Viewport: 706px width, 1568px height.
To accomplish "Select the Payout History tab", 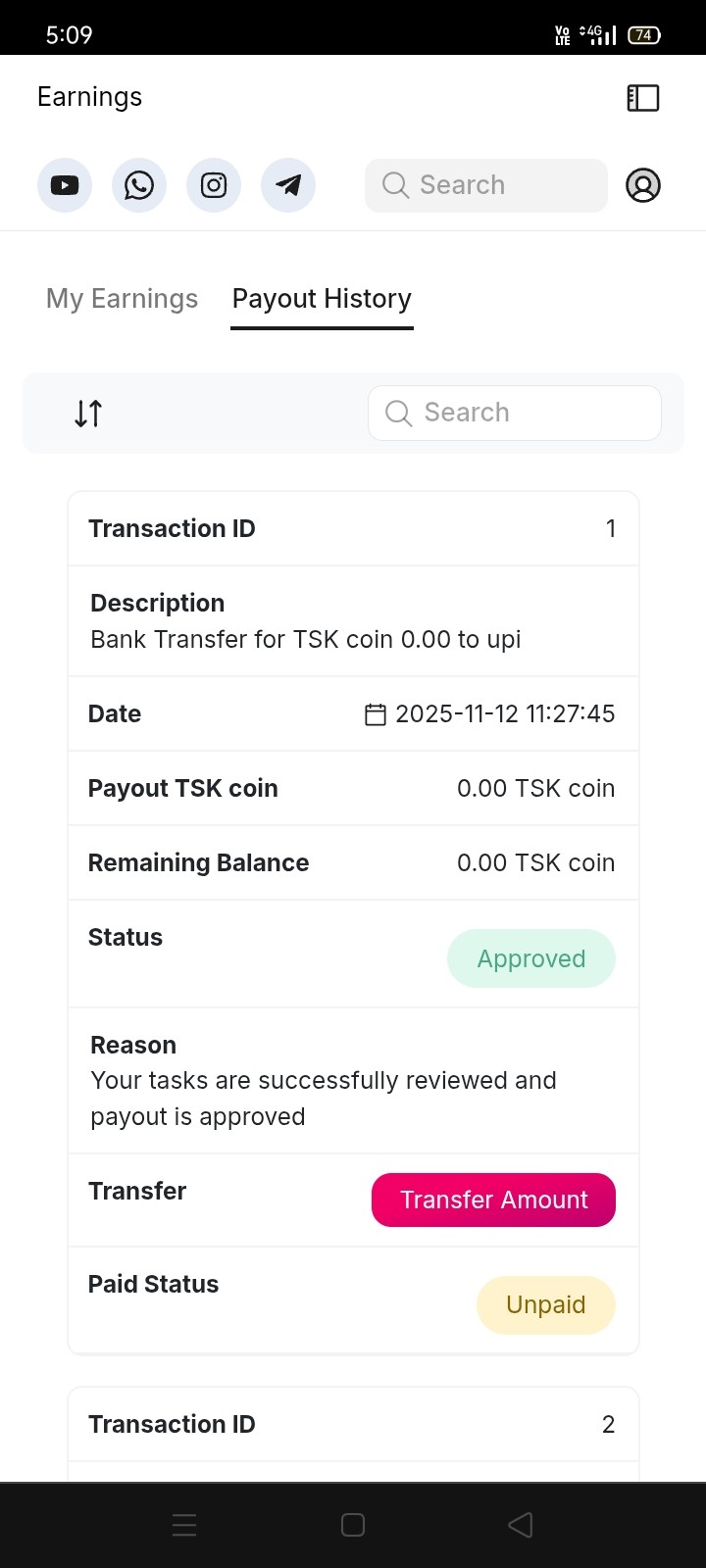I will (x=322, y=299).
